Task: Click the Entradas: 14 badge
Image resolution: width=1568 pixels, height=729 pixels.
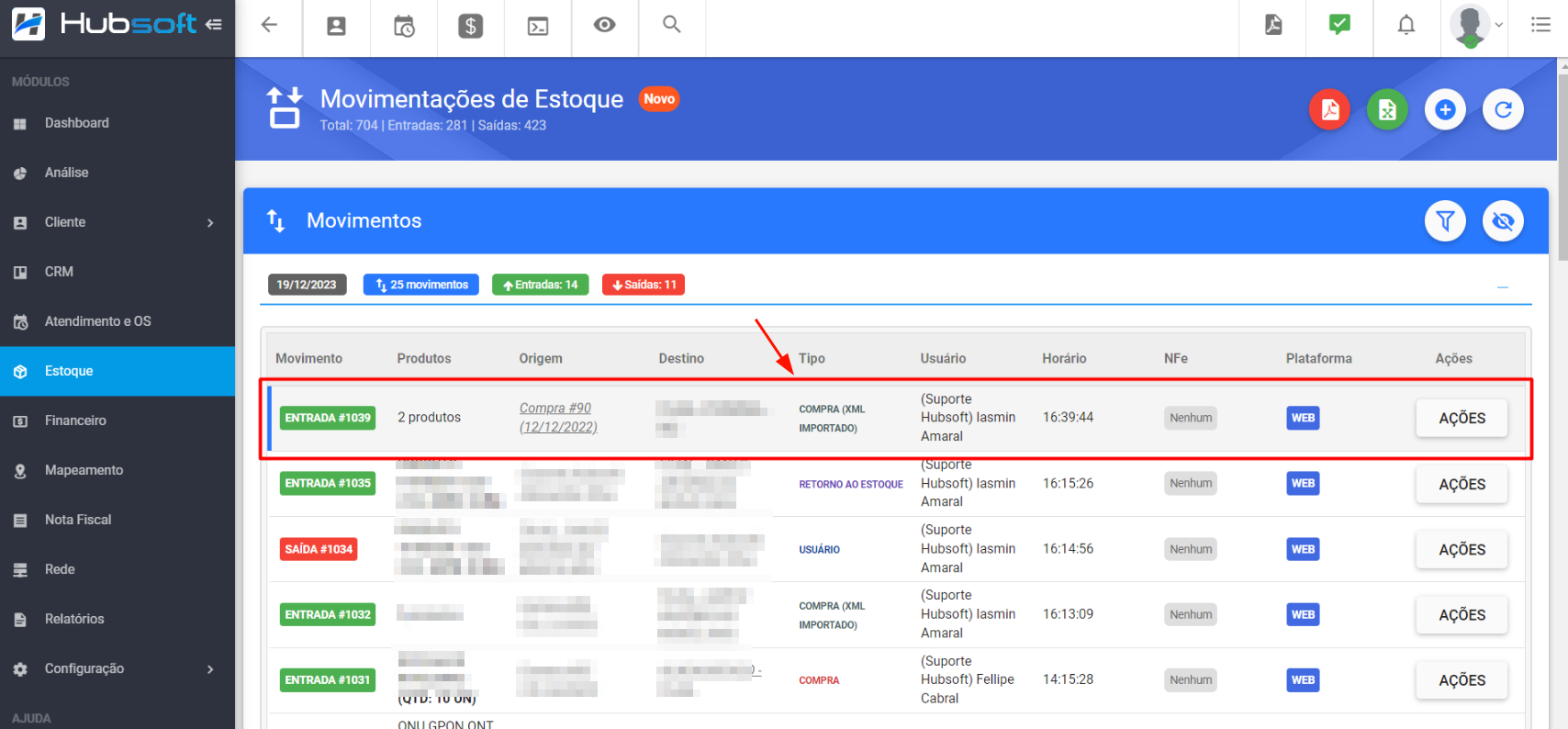Action: [x=541, y=285]
